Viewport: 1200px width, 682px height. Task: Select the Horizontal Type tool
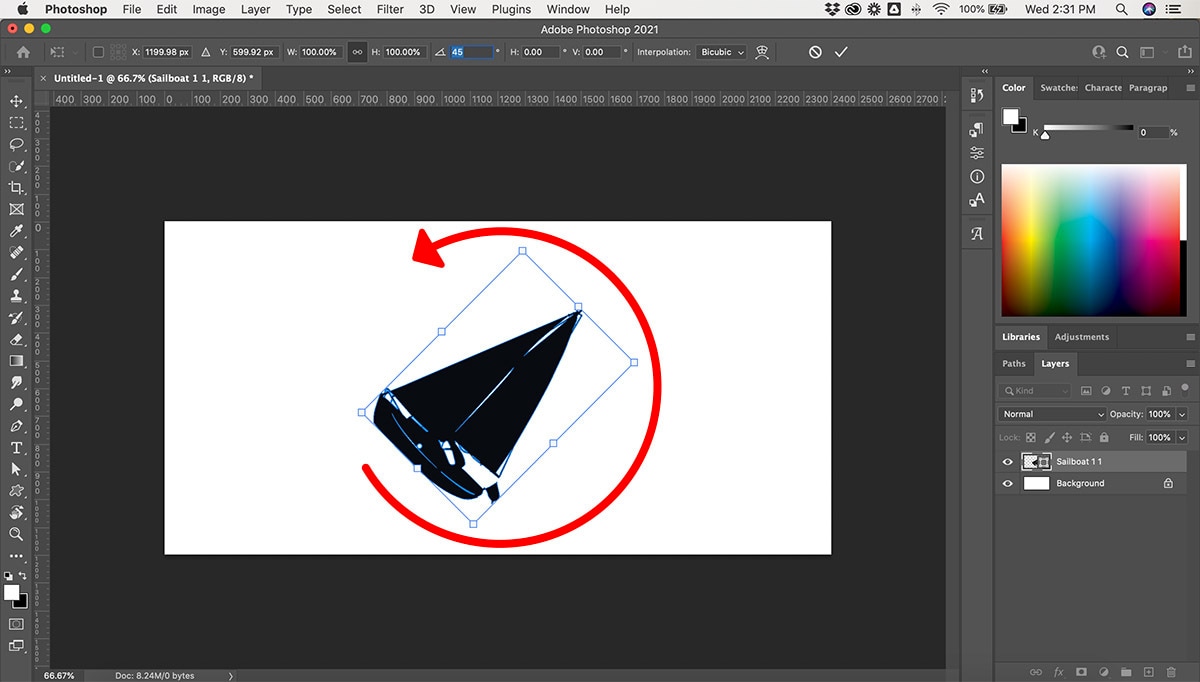click(x=16, y=448)
